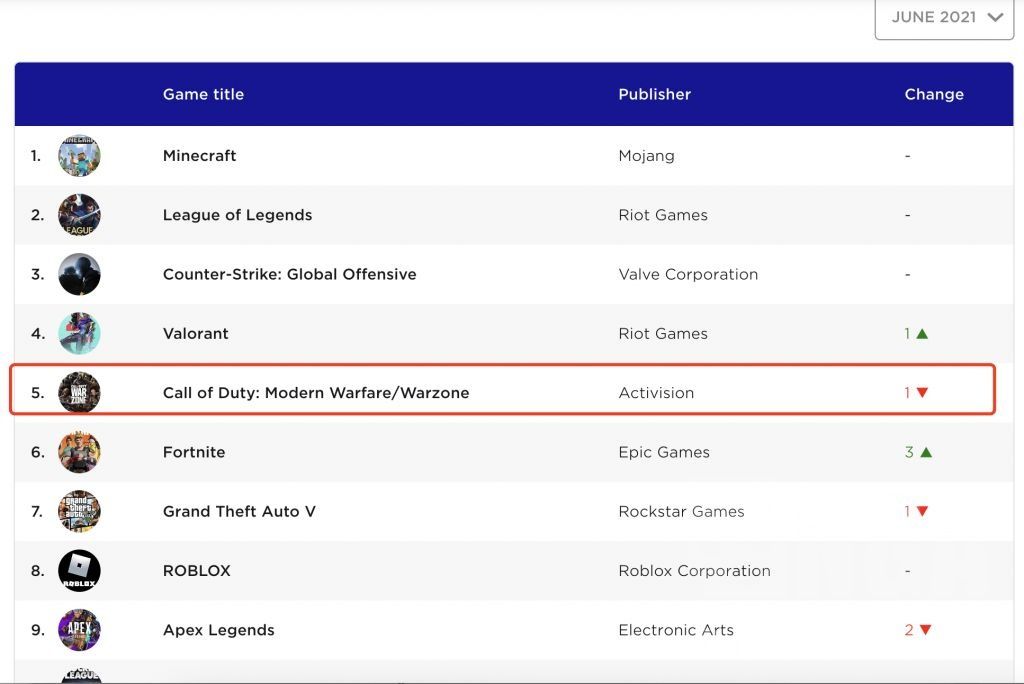The image size is (1024, 684).
Task: Select Counter-Strike: Global Offensive title
Action: (289, 274)
